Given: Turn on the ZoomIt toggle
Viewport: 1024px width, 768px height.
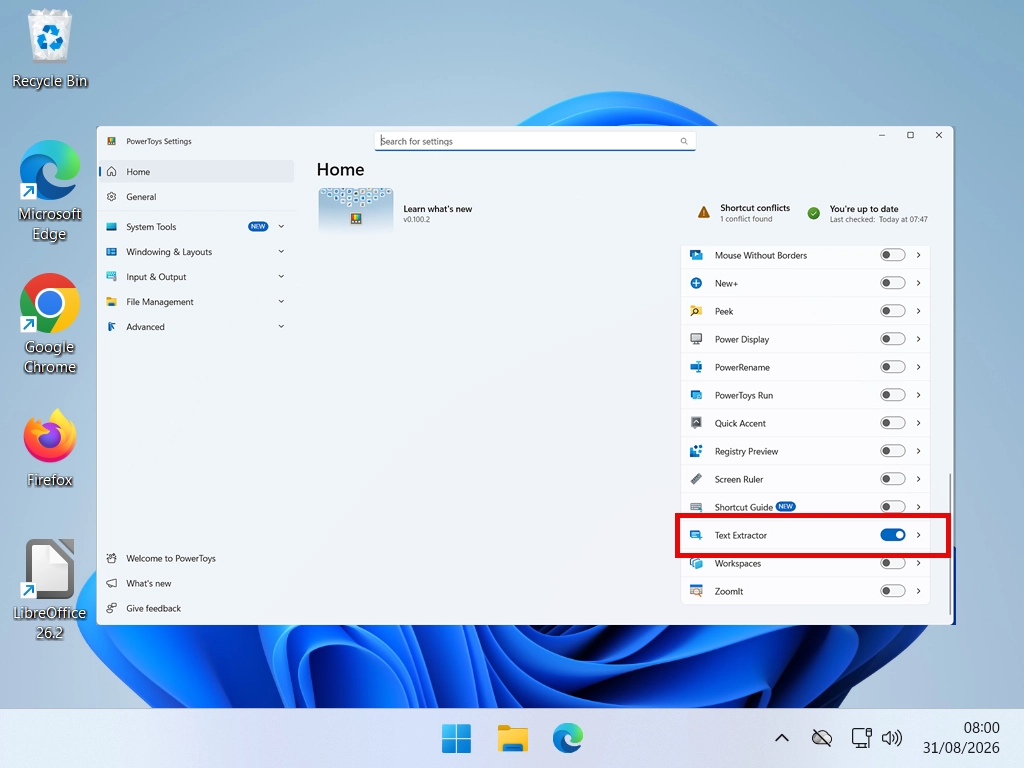Looking at the screenshot, I should click(x=893, y=591).
